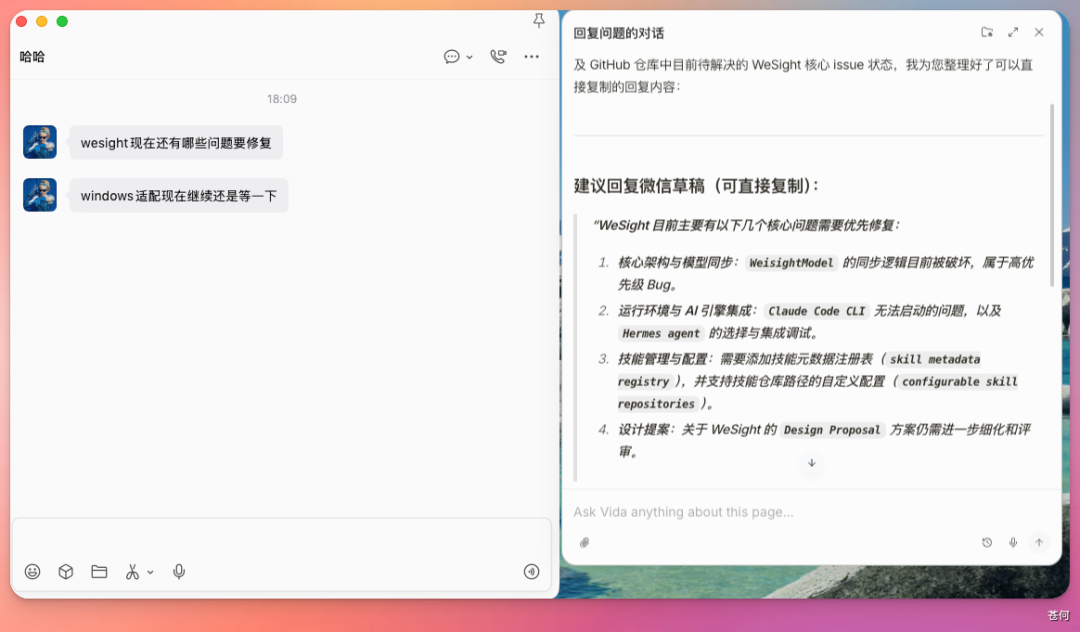Click the Ask Vida anything input field

pos(810,512)
